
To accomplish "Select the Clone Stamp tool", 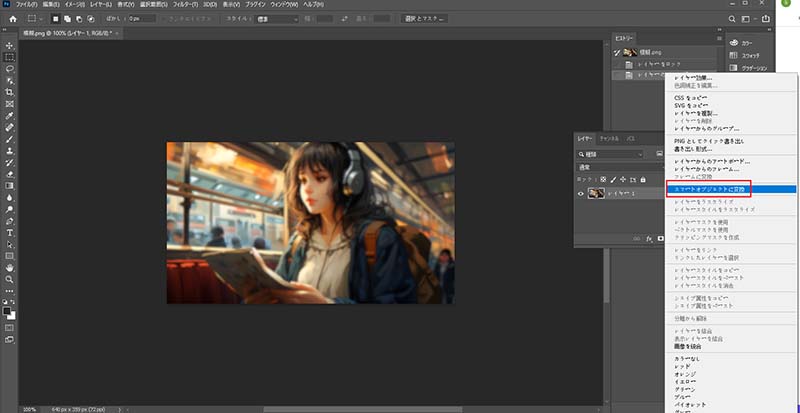I will (9, 151).
